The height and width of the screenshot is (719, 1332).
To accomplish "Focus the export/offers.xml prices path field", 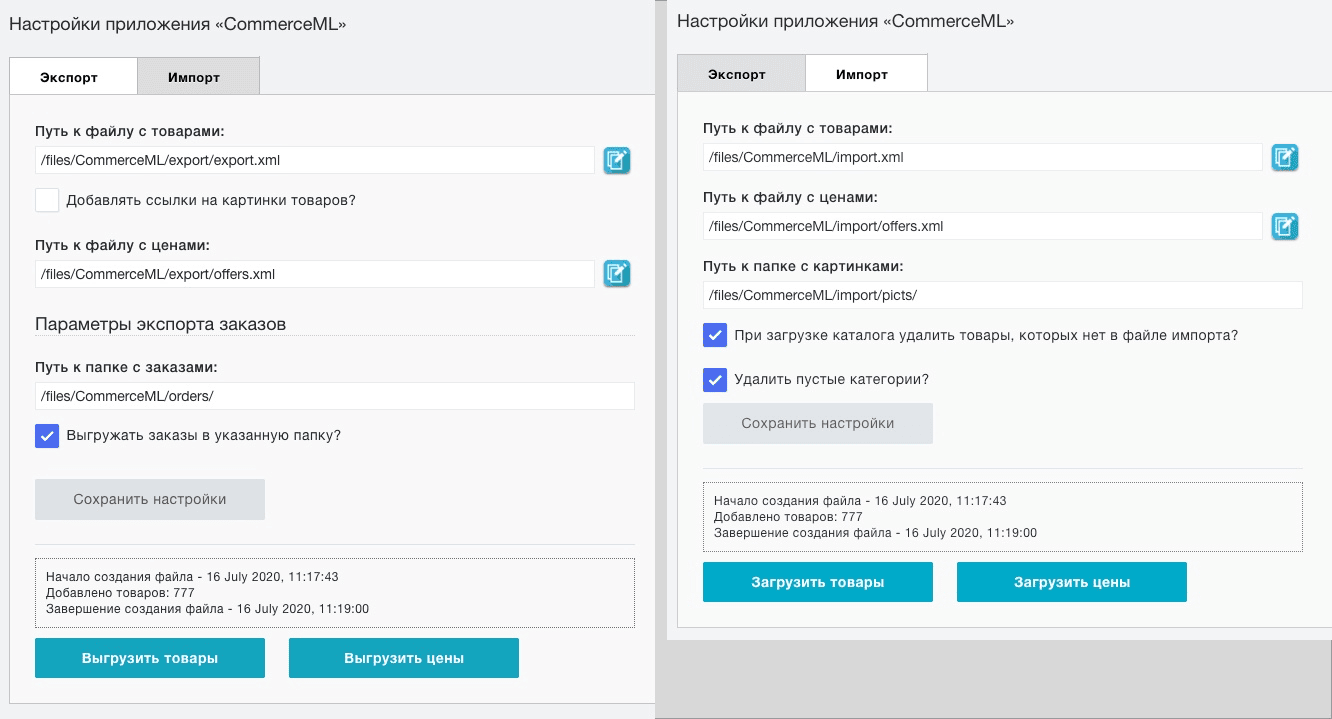I will 315,274.
